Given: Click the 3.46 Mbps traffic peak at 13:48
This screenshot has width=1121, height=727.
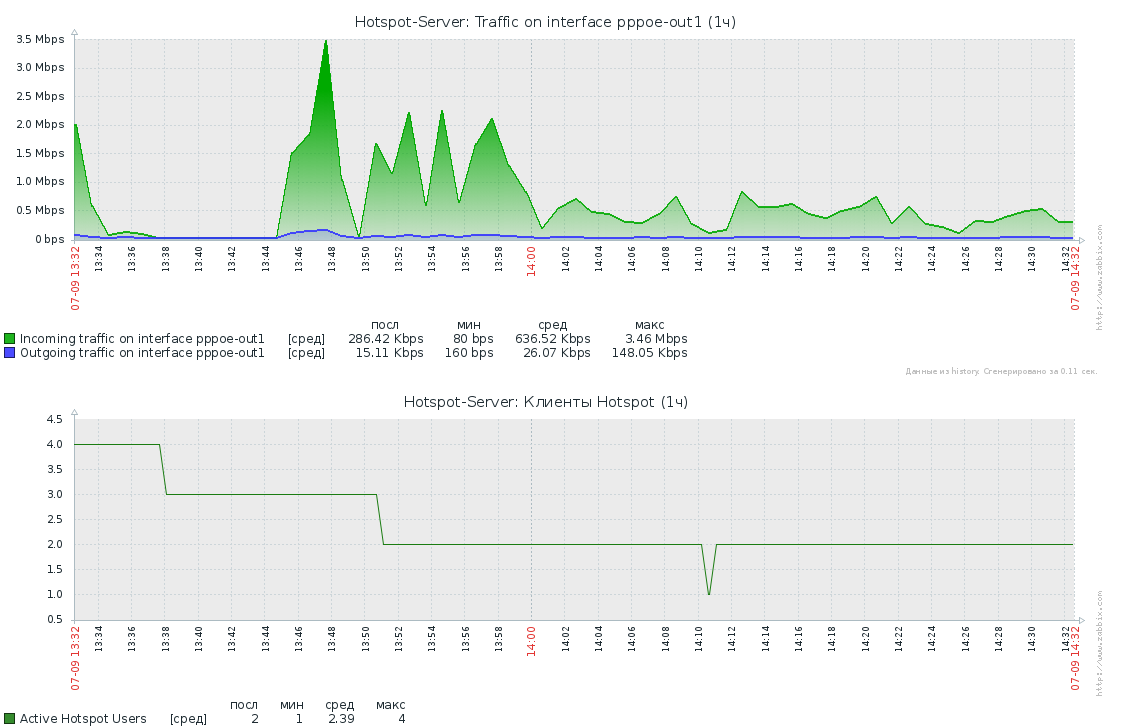Looking at the screenshot, I should click(326, 41).
